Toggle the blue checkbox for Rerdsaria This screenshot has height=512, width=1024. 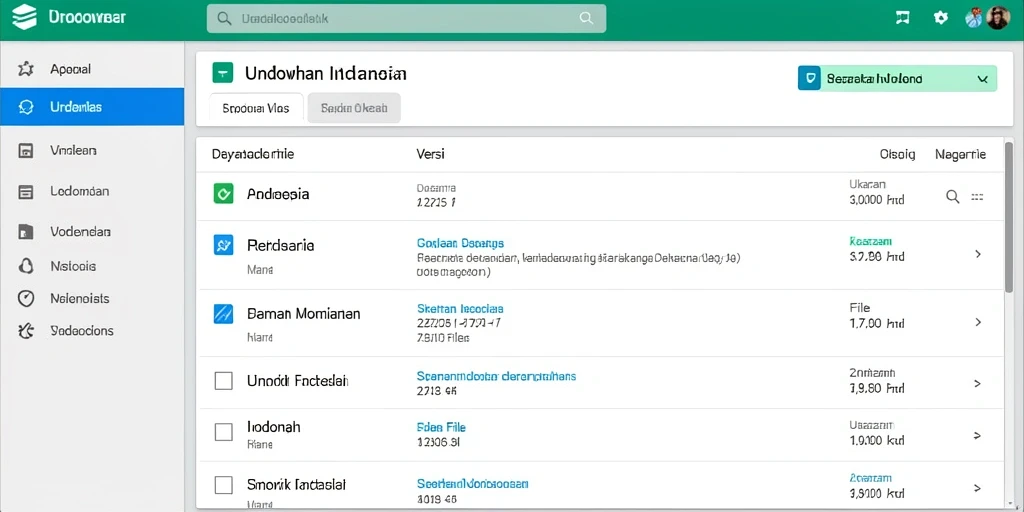223,245
